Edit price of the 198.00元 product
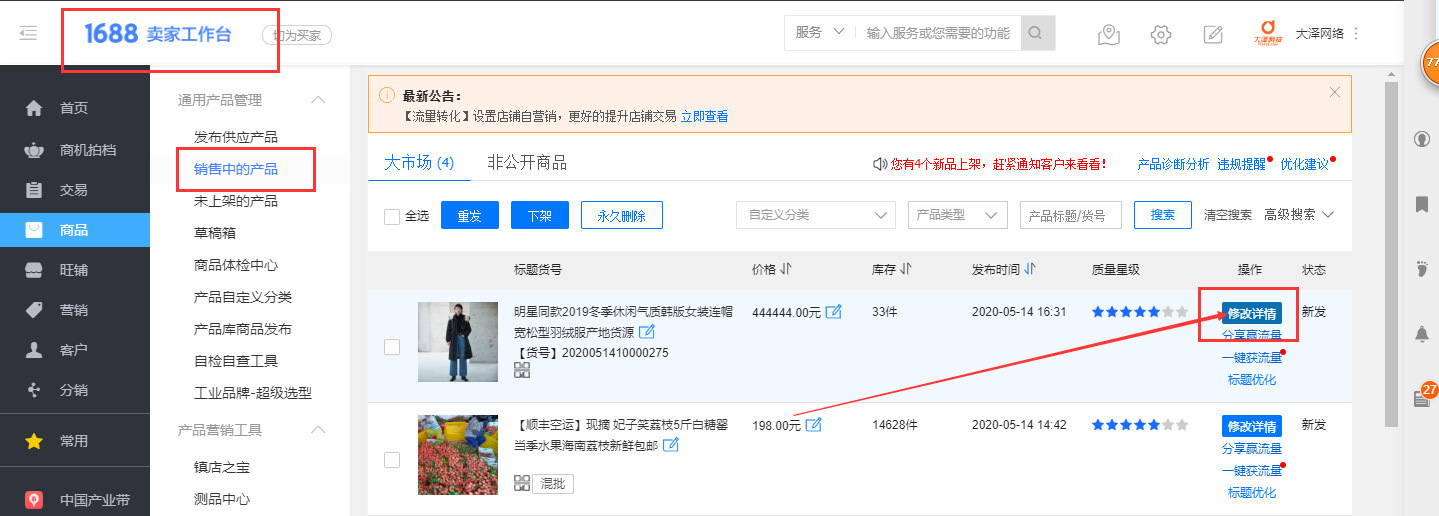1439x516 pixels. click(813, 425)
